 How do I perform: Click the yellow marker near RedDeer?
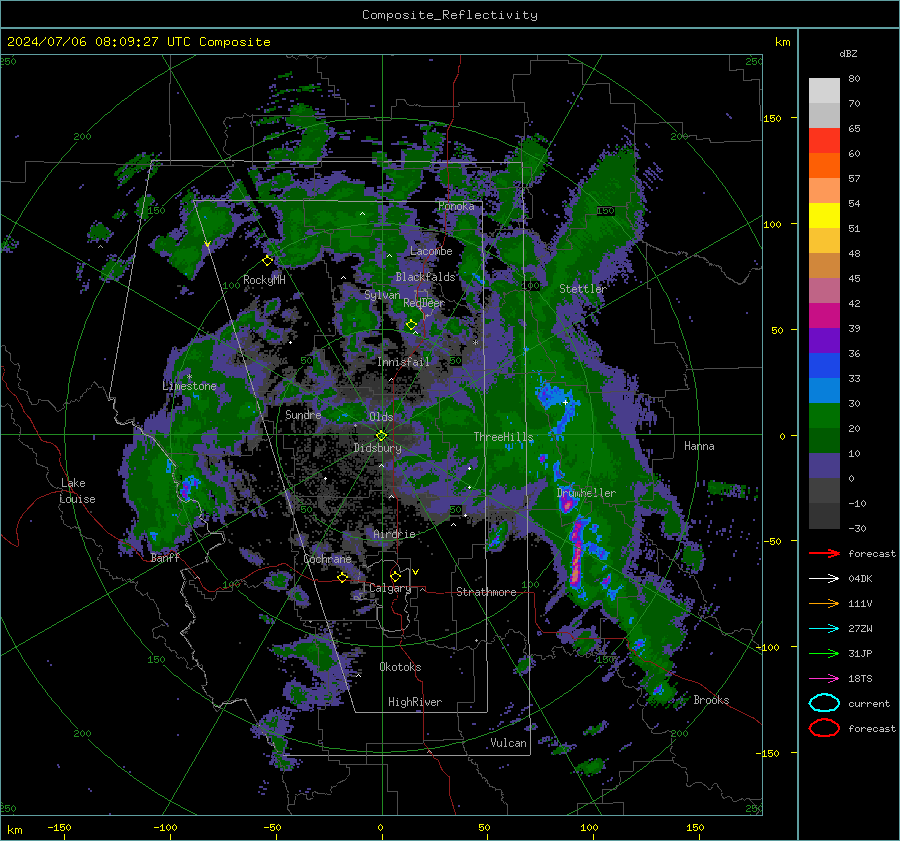click(x=411, y=325)
